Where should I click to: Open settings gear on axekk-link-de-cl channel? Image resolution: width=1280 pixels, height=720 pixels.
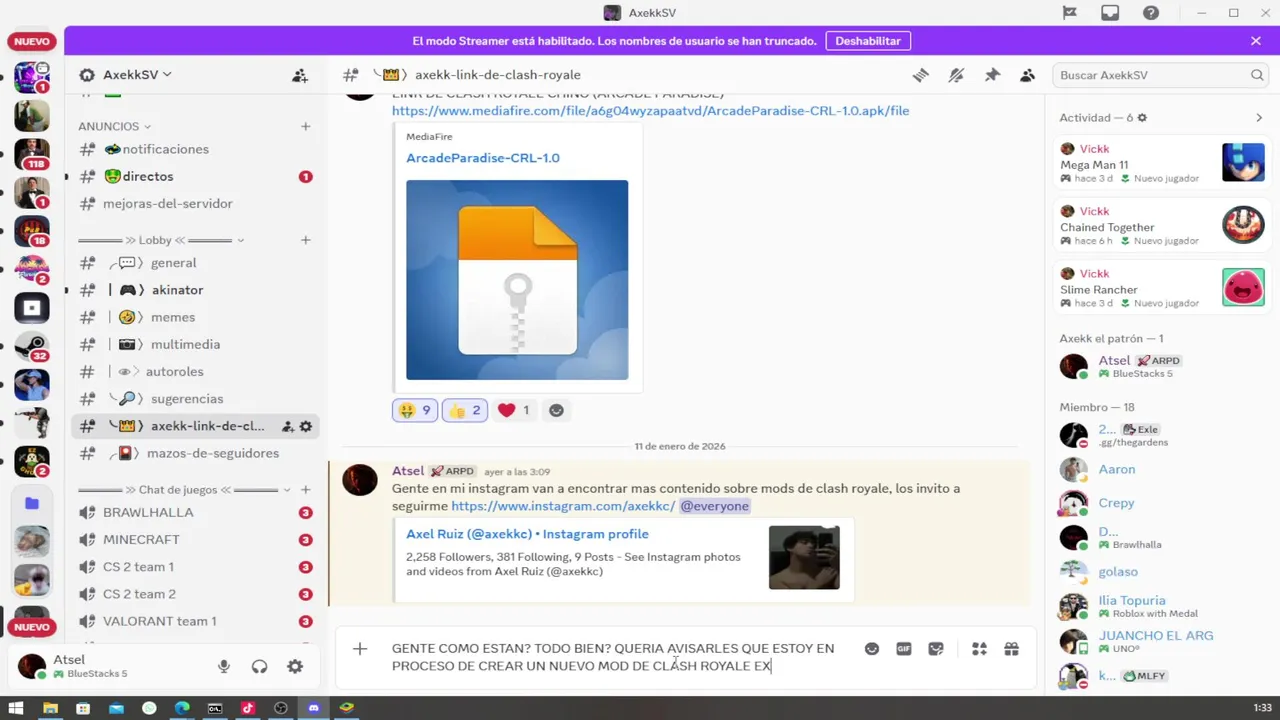[x=306, y=426]
